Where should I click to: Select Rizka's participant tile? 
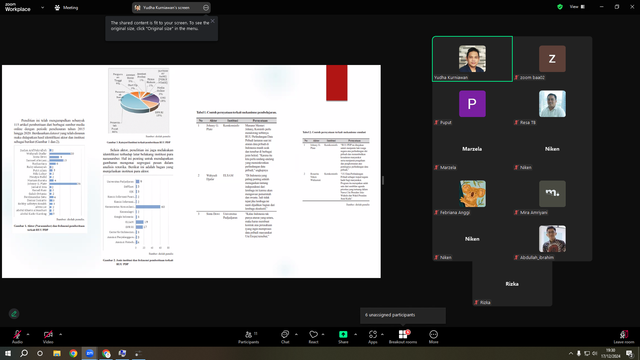point(512,284)
